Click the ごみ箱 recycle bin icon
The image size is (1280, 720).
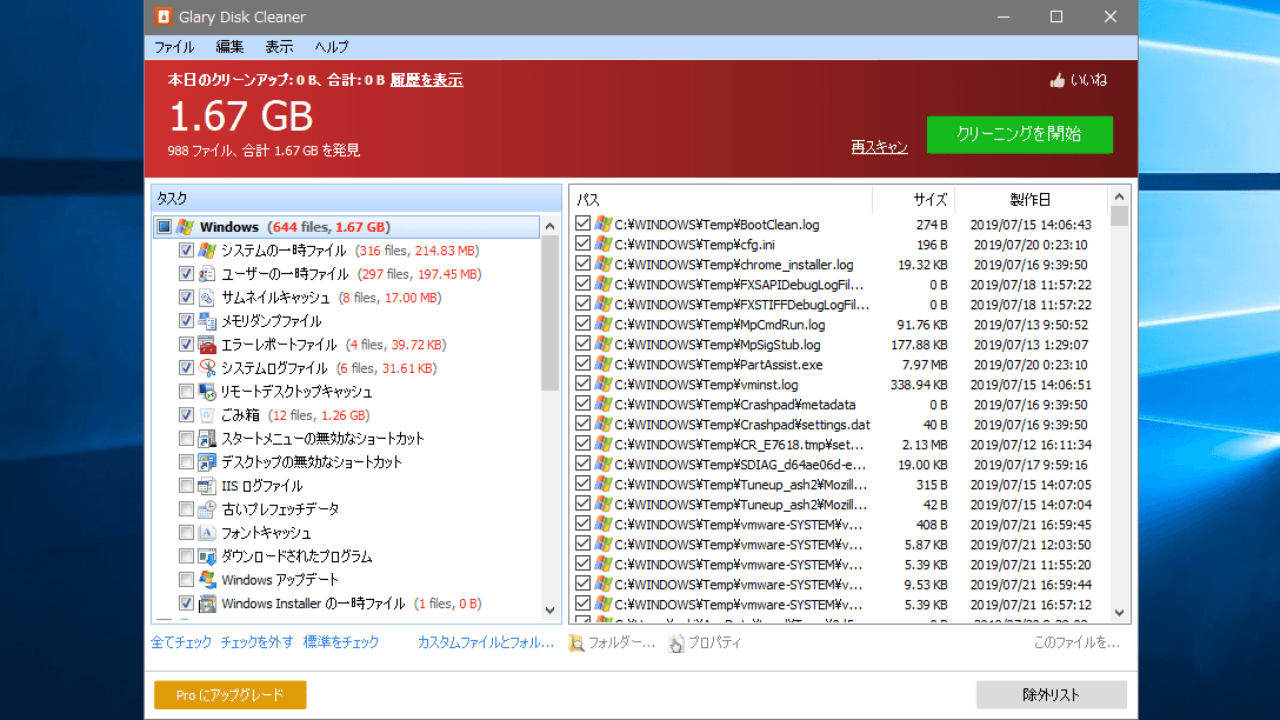pos(207,415)
